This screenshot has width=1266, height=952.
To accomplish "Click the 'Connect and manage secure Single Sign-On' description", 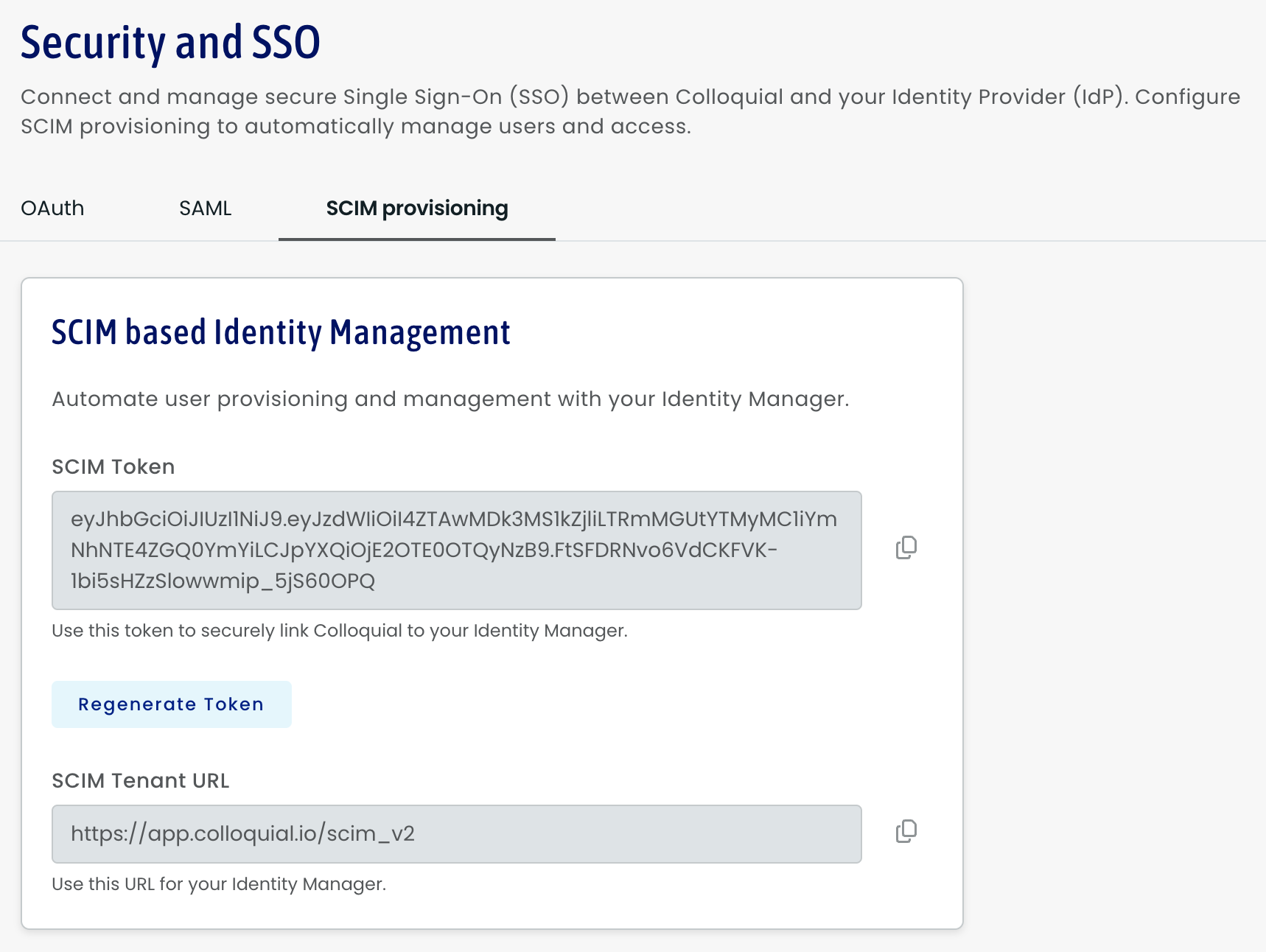I will click(x=630, y=111).
